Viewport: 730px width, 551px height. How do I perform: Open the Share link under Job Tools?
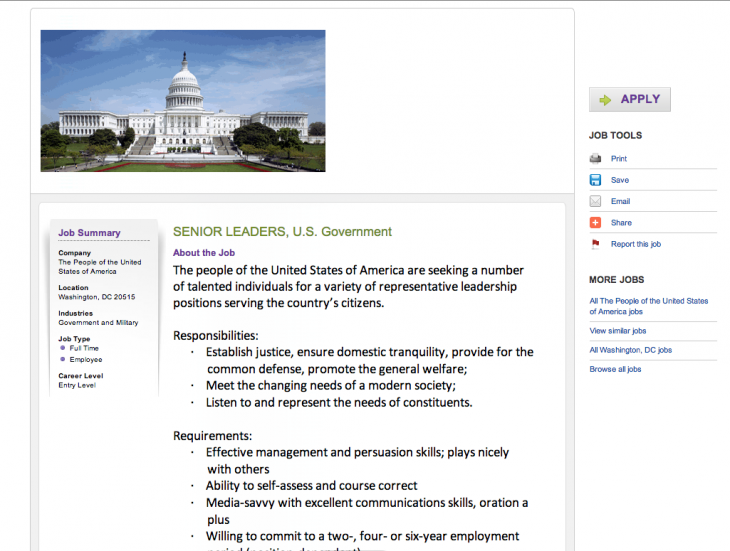click(x=621, y=222)
